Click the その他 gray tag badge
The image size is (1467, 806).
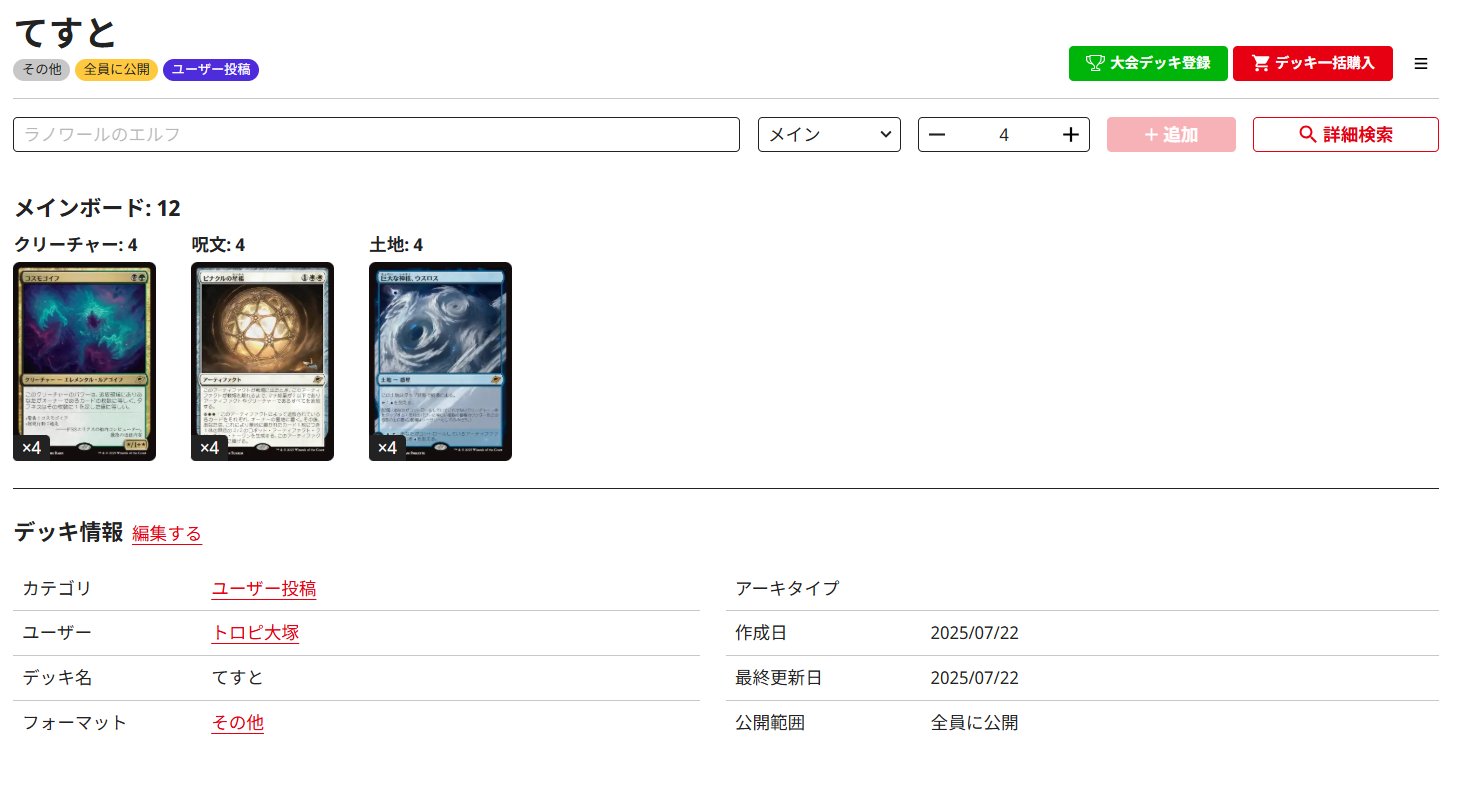pyautogui.click(x=41, y=70)
